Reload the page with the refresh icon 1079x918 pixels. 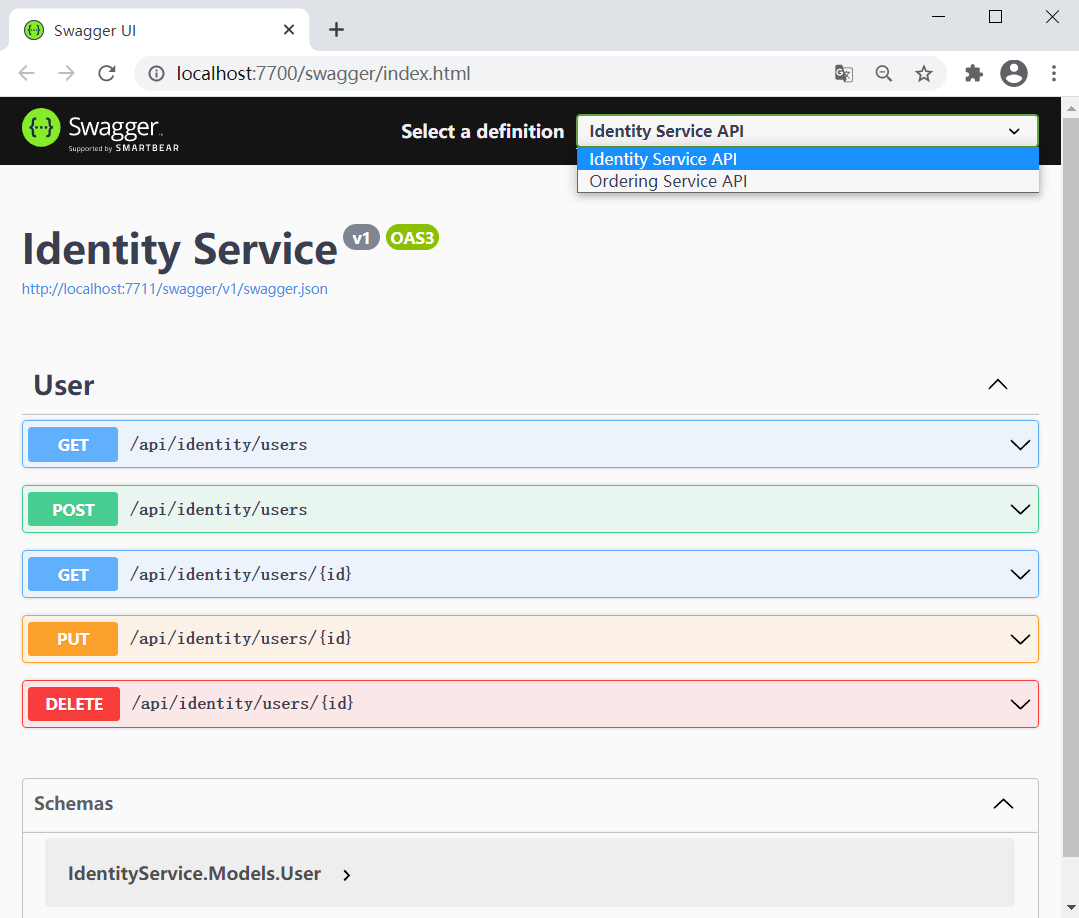(107, 73)
